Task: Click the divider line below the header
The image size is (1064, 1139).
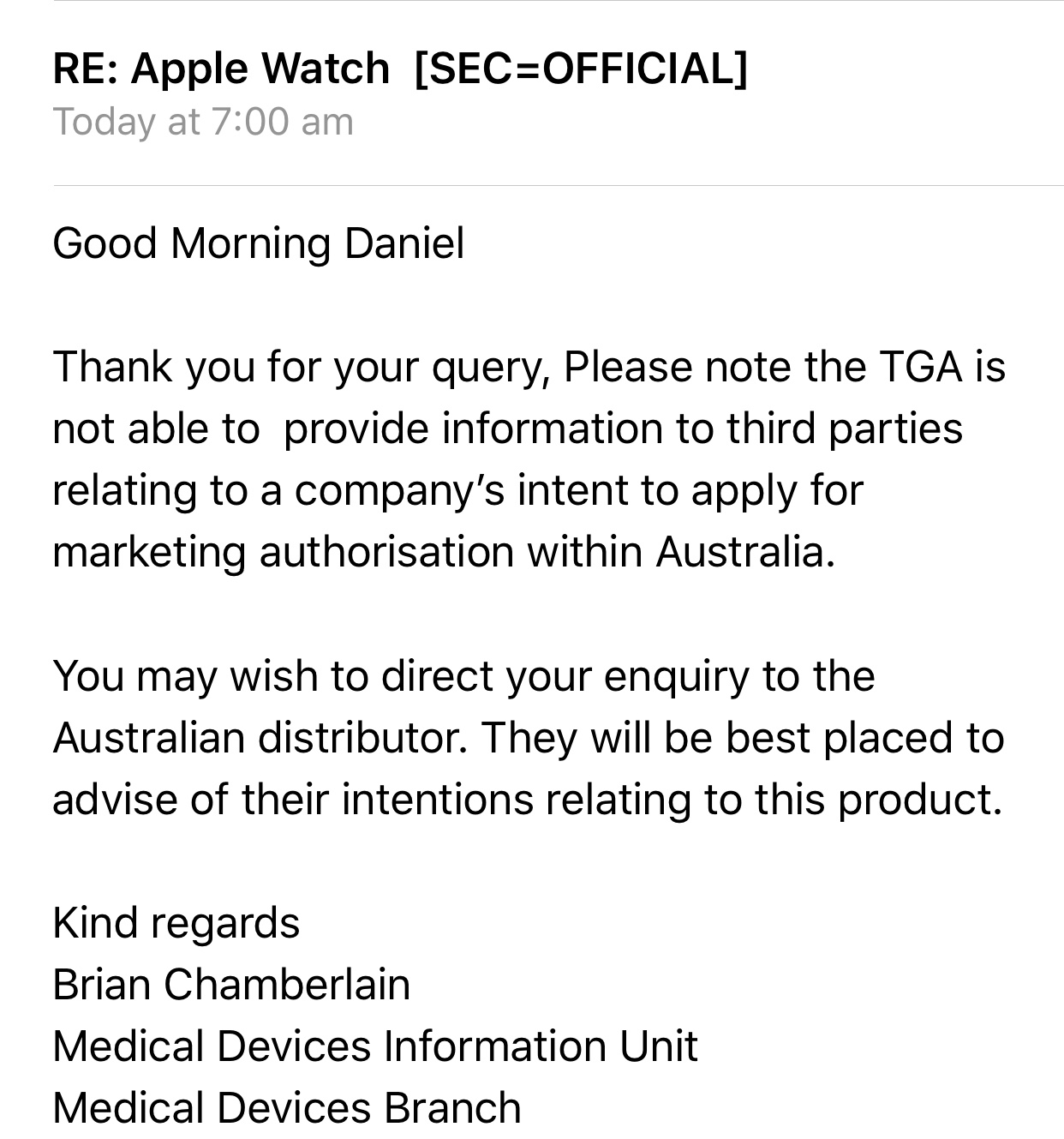Action: click(559, 185)
